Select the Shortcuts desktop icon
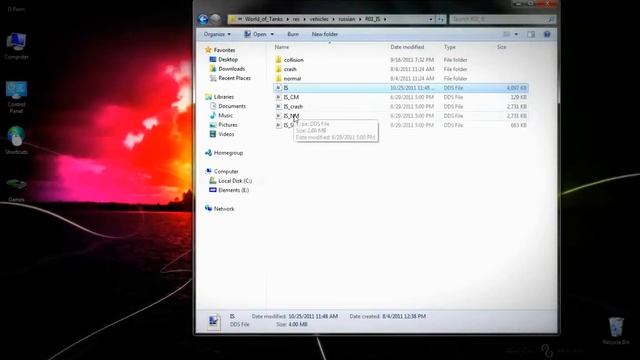The width and height of the screenshot is (640, 360). click(x=16, y=140)
